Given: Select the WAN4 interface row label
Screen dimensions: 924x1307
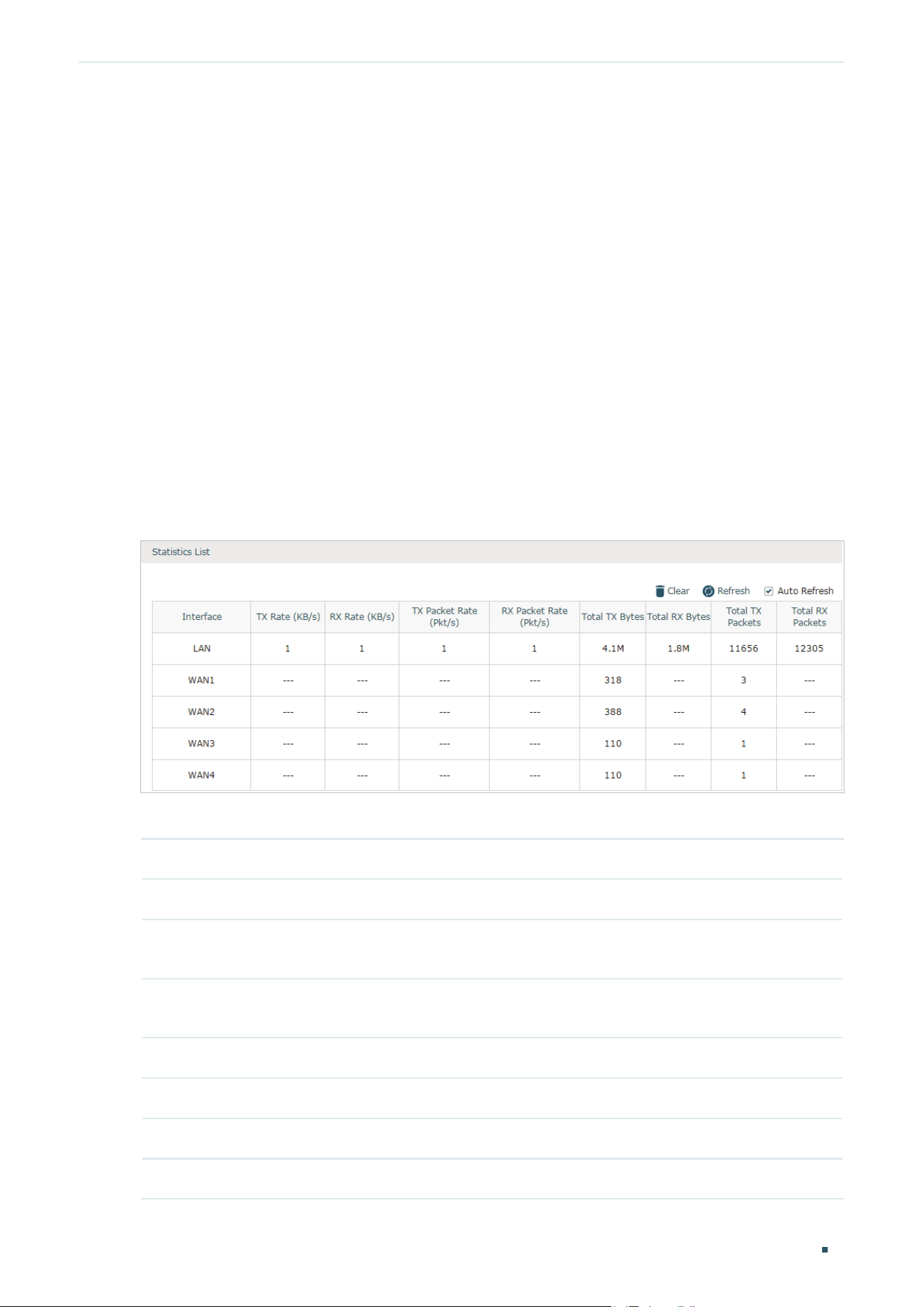Looking at the screenshot, I should click(x=202, y=776).
